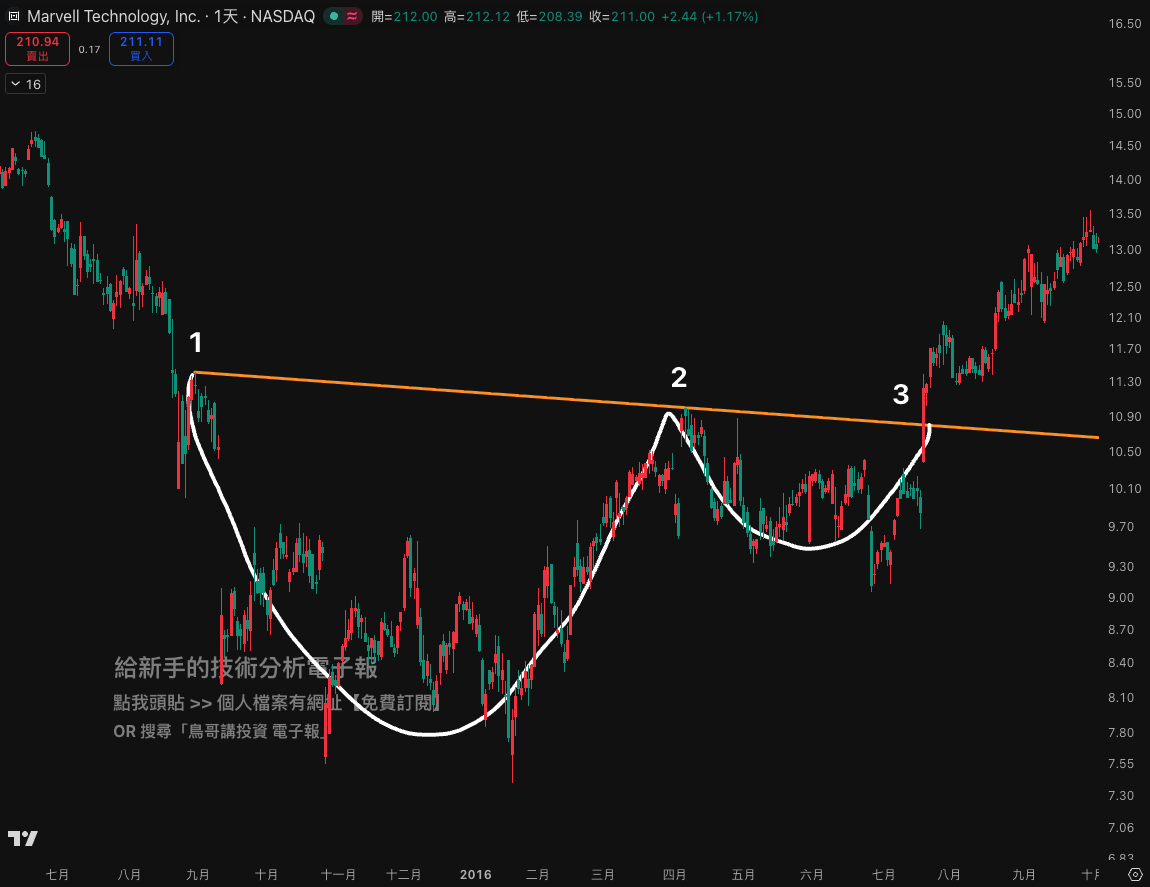
Task: Click the 16.50 price axis label
Action: pos(1124,23)
